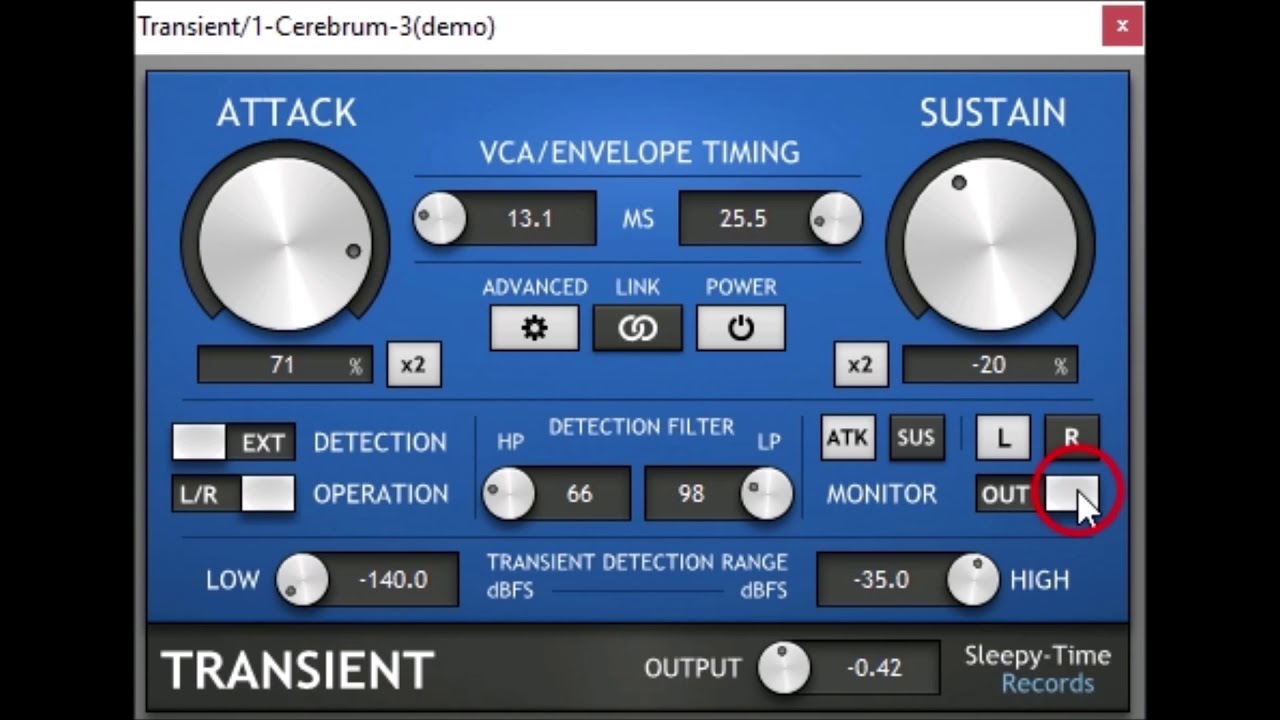Toggle EXT detection switch
Screen dimensions: 1280x720
pos(233,442)
